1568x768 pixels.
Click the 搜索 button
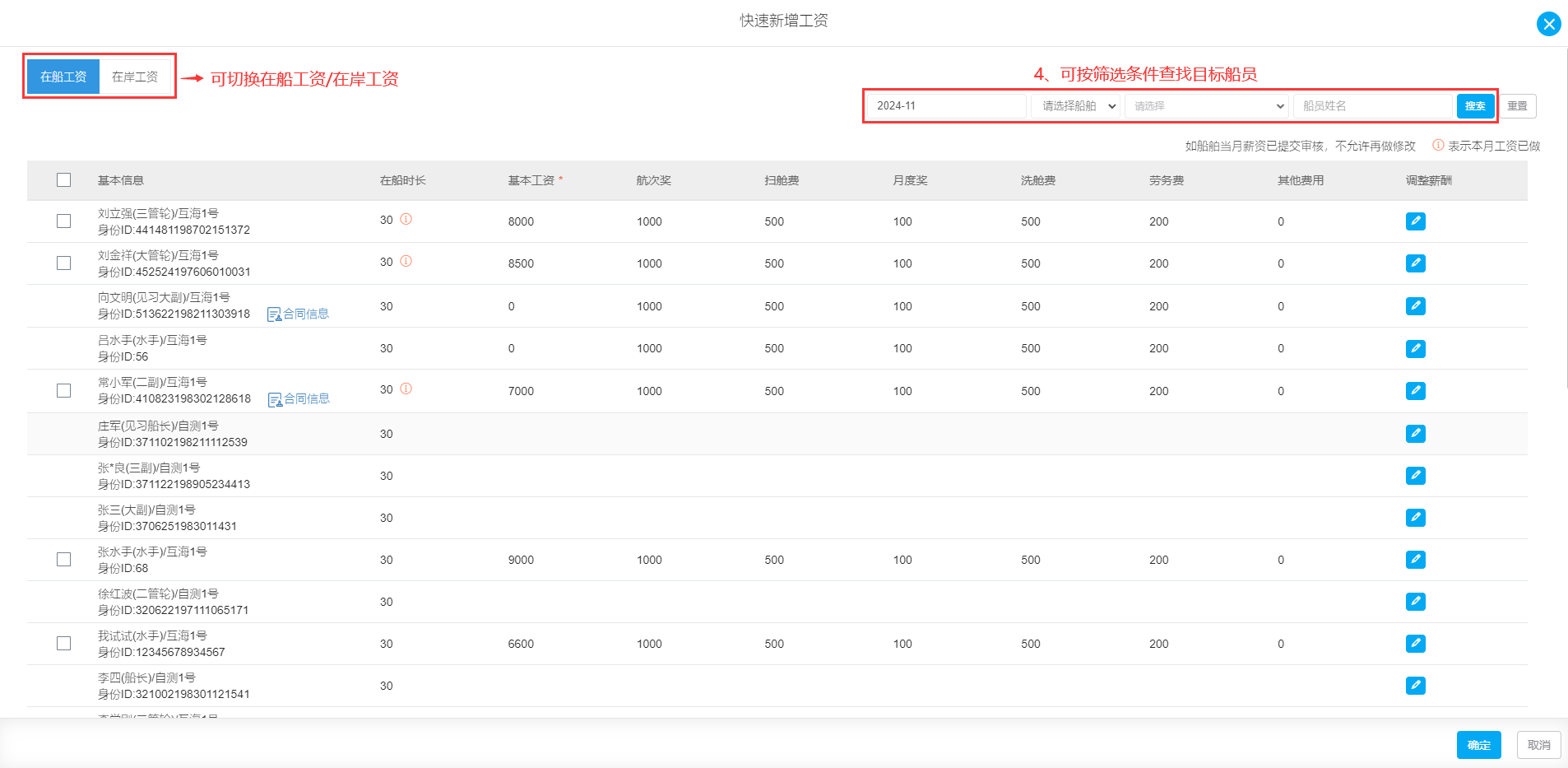point(1475,106)
